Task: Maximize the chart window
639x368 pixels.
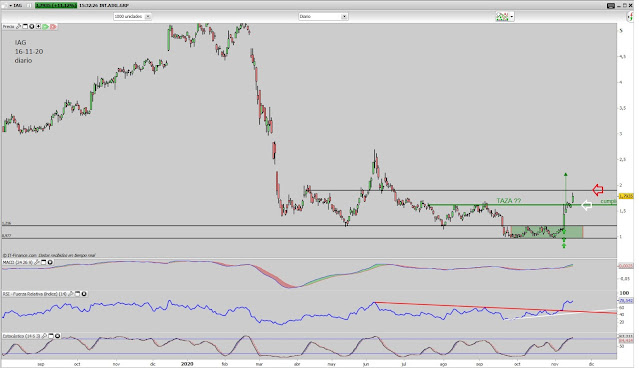Action: (x=624, y=6)
